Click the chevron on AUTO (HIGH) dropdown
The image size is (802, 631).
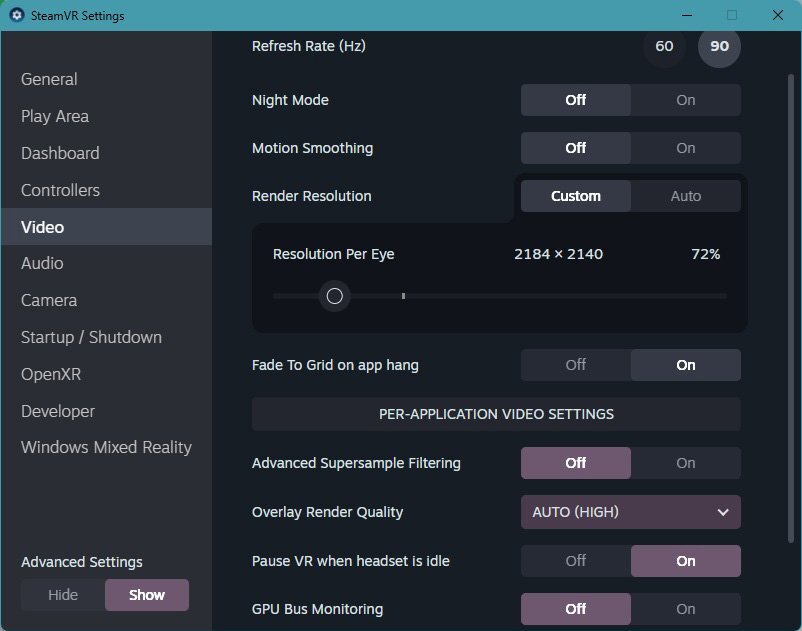pyautogui.click(x=723, y=512)
